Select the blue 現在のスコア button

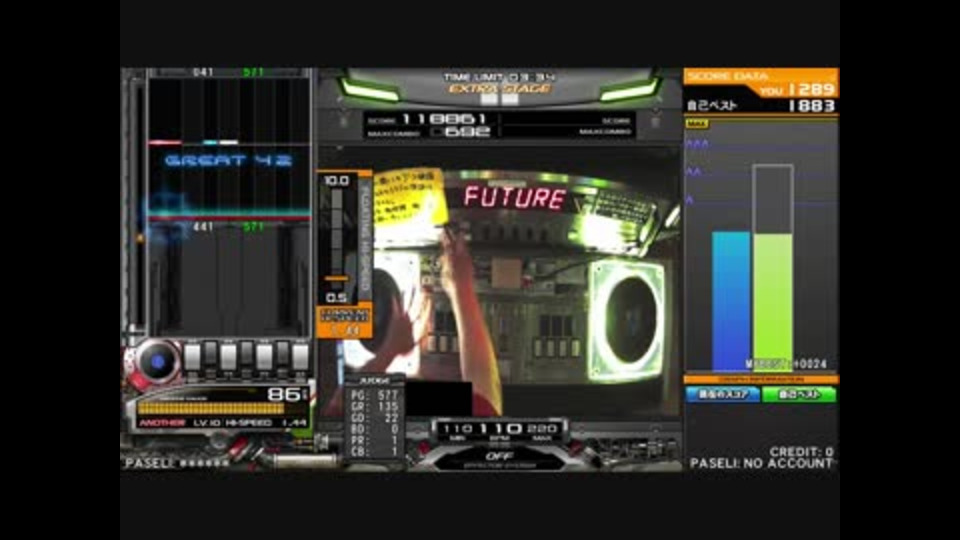pos(722,395)
